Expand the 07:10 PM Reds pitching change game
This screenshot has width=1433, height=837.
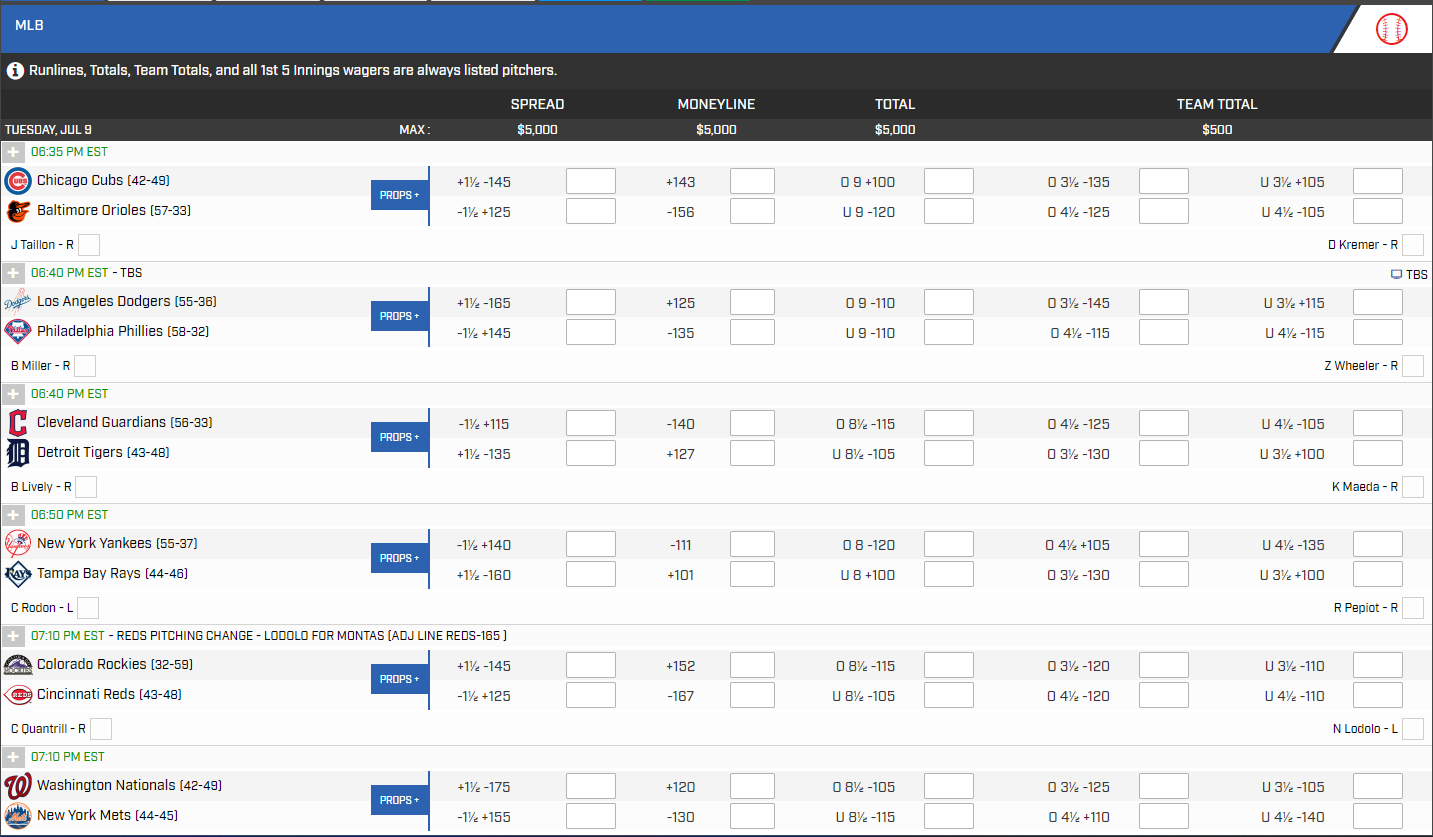click(13, 636)
